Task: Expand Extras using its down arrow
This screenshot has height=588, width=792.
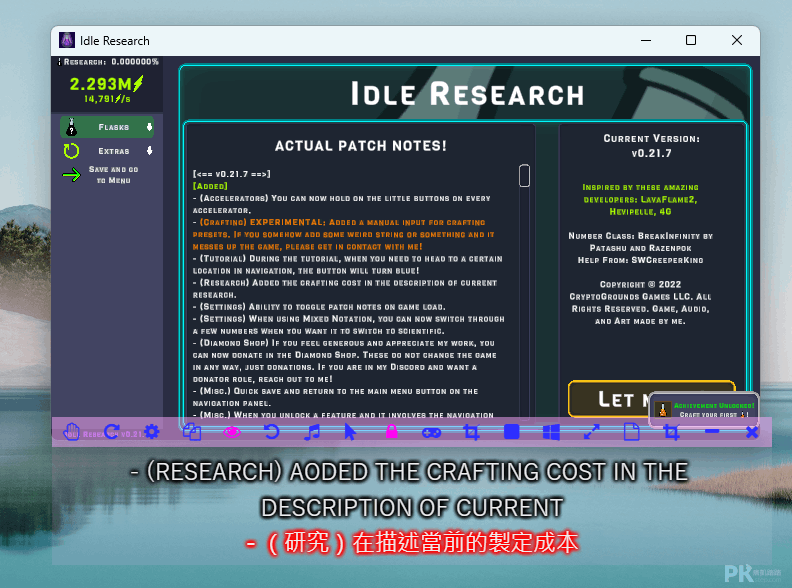Action: click(x=149, y=151)
